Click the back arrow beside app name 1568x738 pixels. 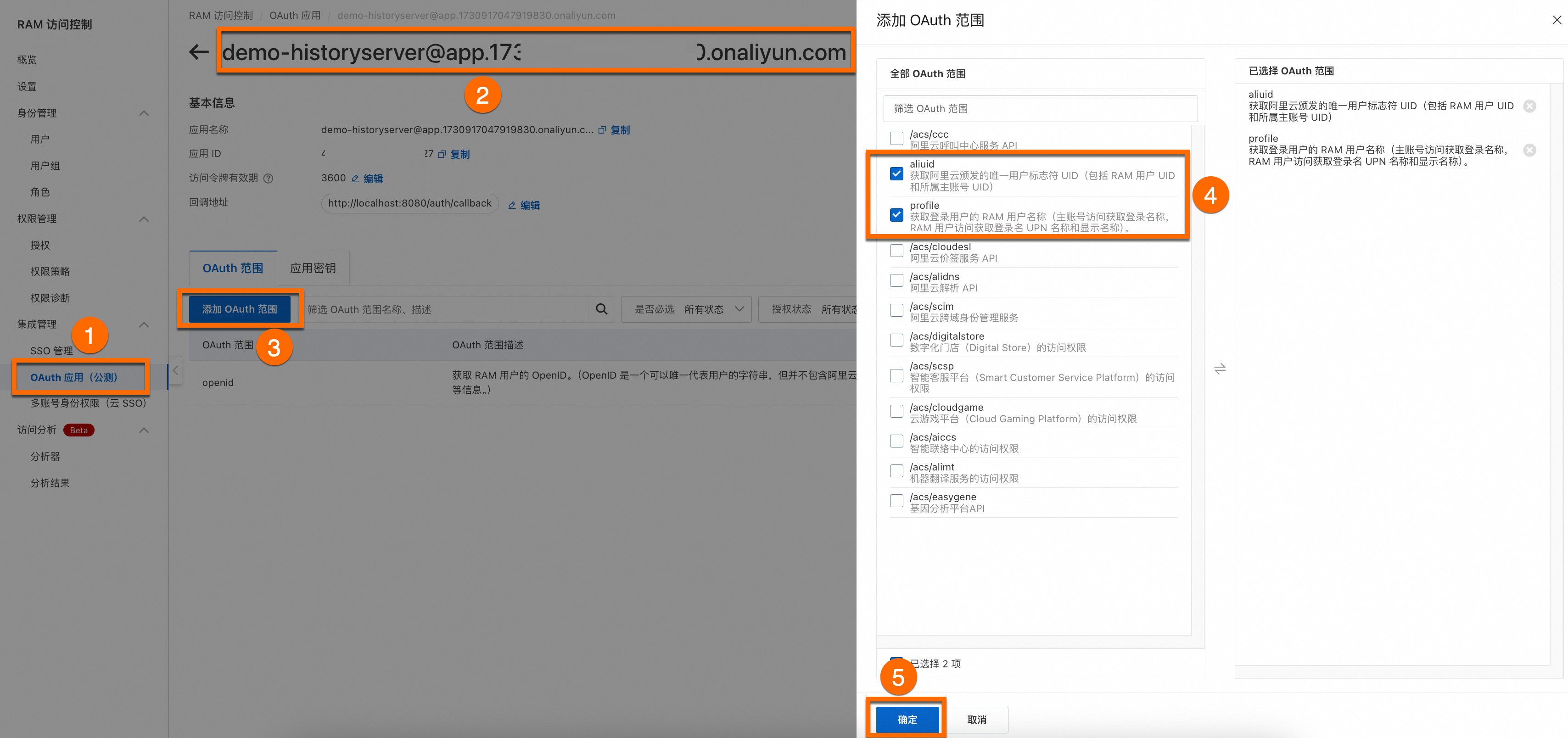tap(198, 52)
